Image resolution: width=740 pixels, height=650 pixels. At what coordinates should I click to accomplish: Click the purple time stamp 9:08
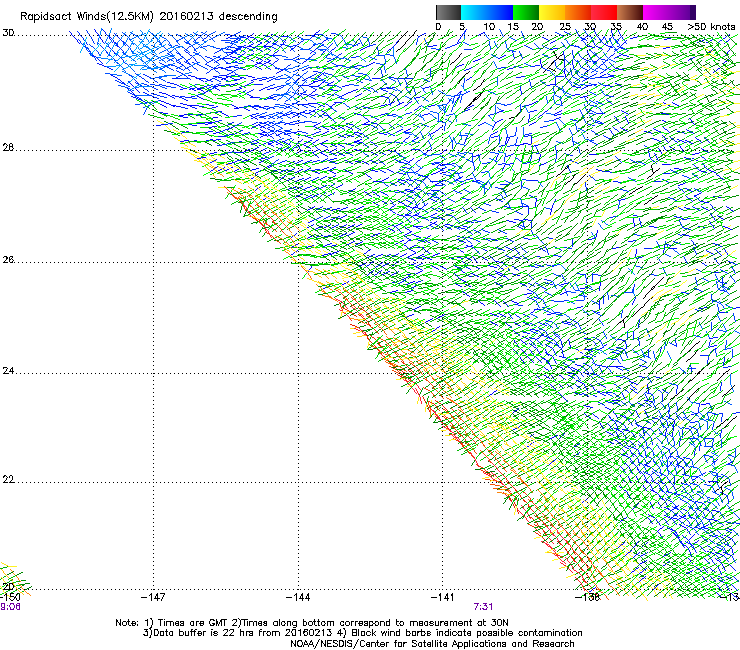coord(10,607)
